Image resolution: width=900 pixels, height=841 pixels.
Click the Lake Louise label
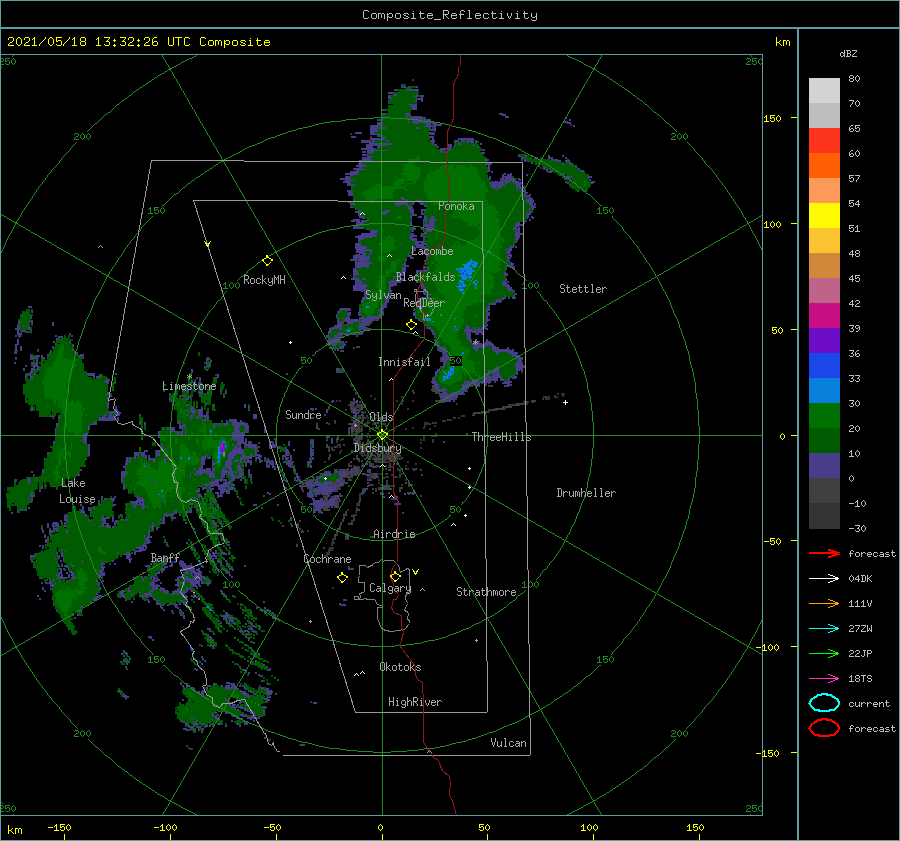[77, 491]
